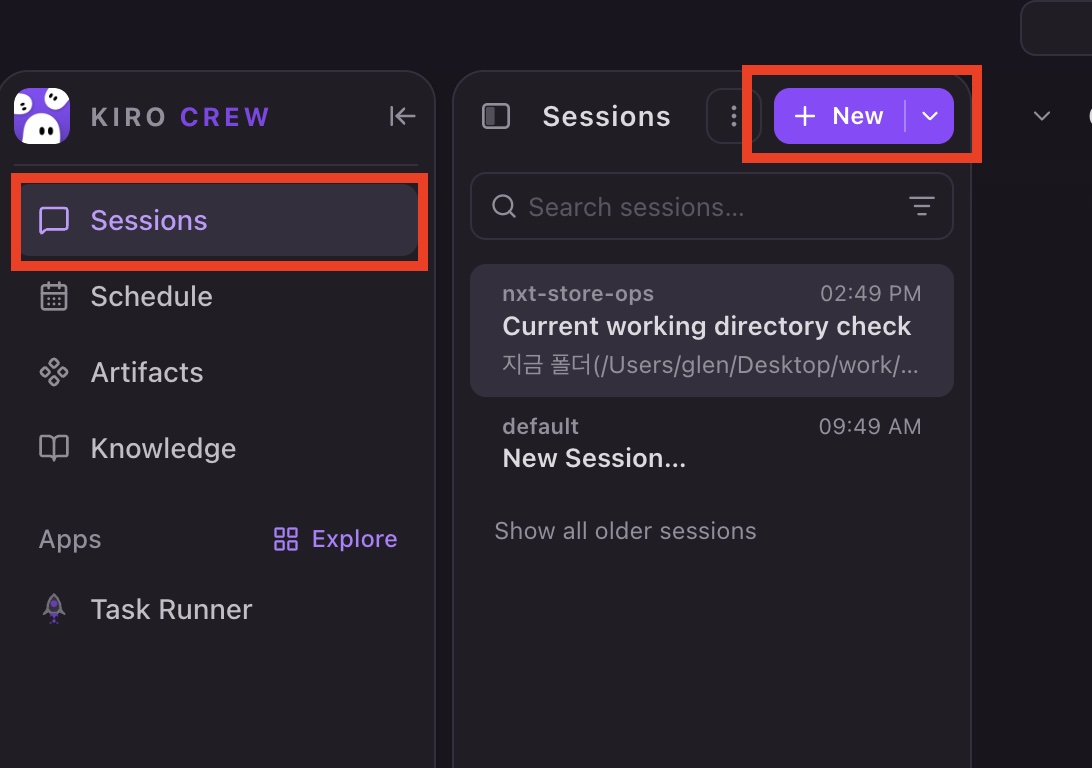Open the Knowledge book icon
Viewport: 1092px width, 768px height.
54,448
